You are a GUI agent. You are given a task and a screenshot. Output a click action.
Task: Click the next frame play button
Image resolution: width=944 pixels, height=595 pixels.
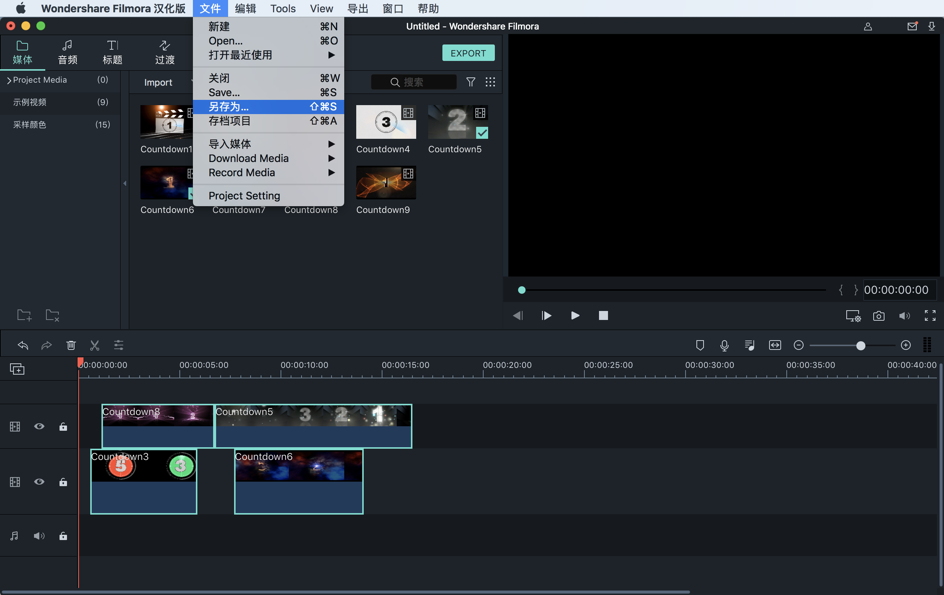(x=546, y=316)
